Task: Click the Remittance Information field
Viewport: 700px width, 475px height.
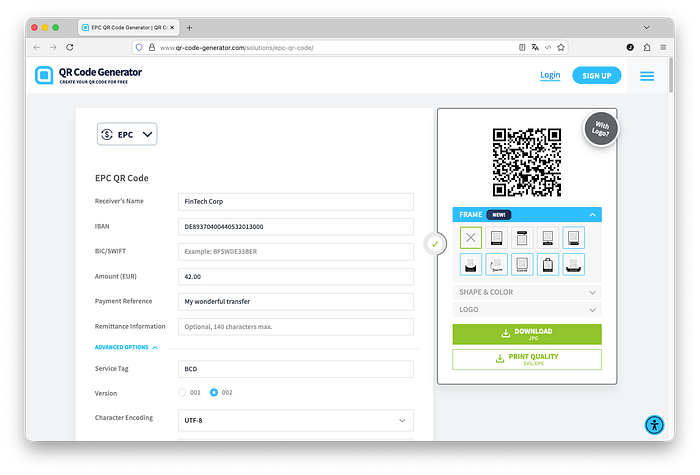Action: pyautogui.click(x=296, y=327)
